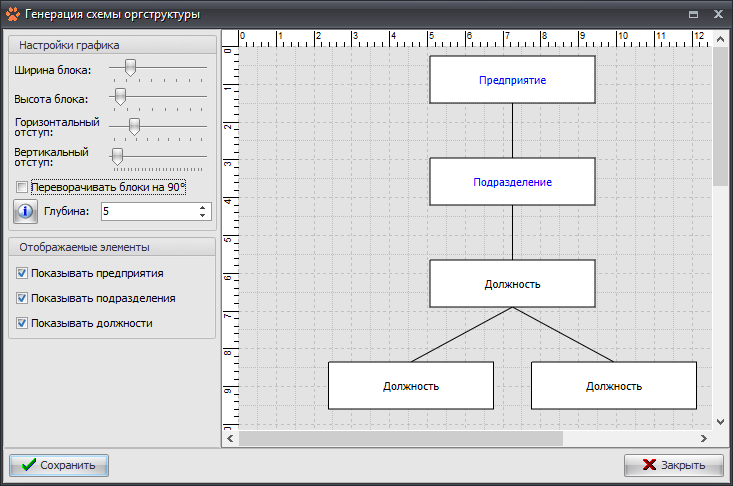
Task: Enable Переворачивать блоки на 90° checkbox
Action: [x=22, y=187]
